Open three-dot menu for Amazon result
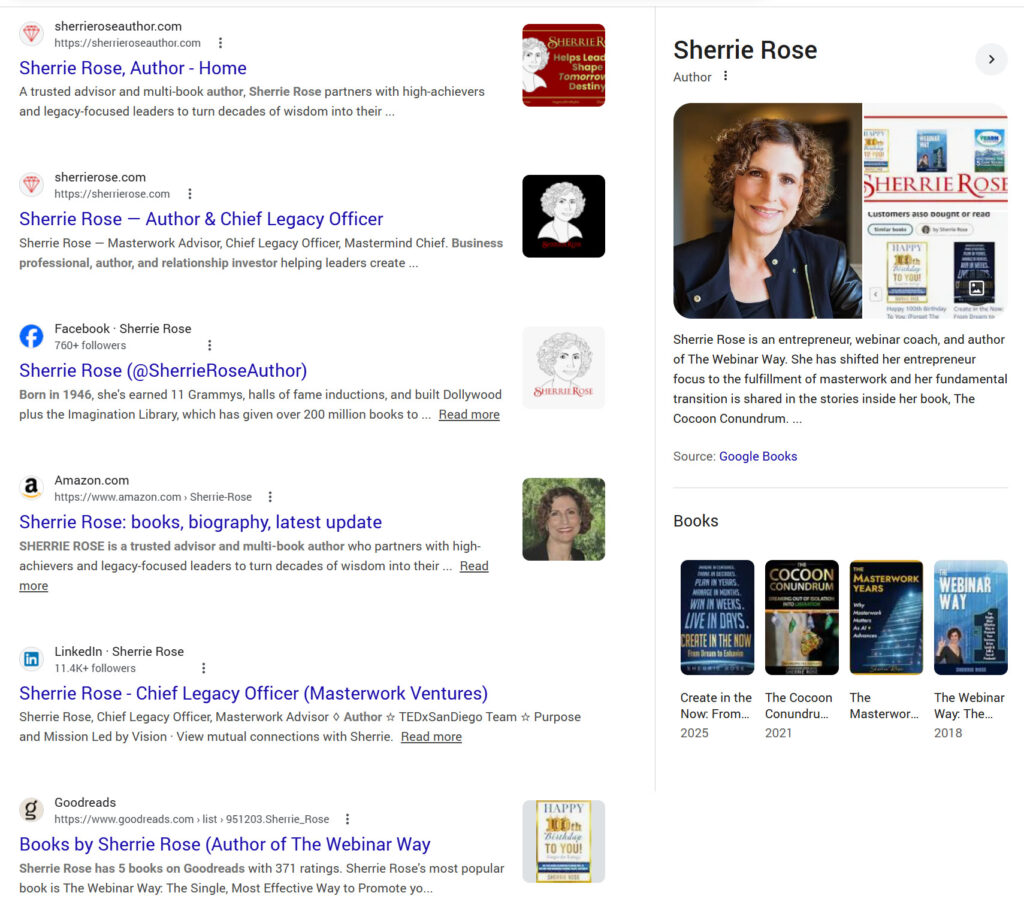The height and width of the screenshot is (920, 1024). point(270,497)
